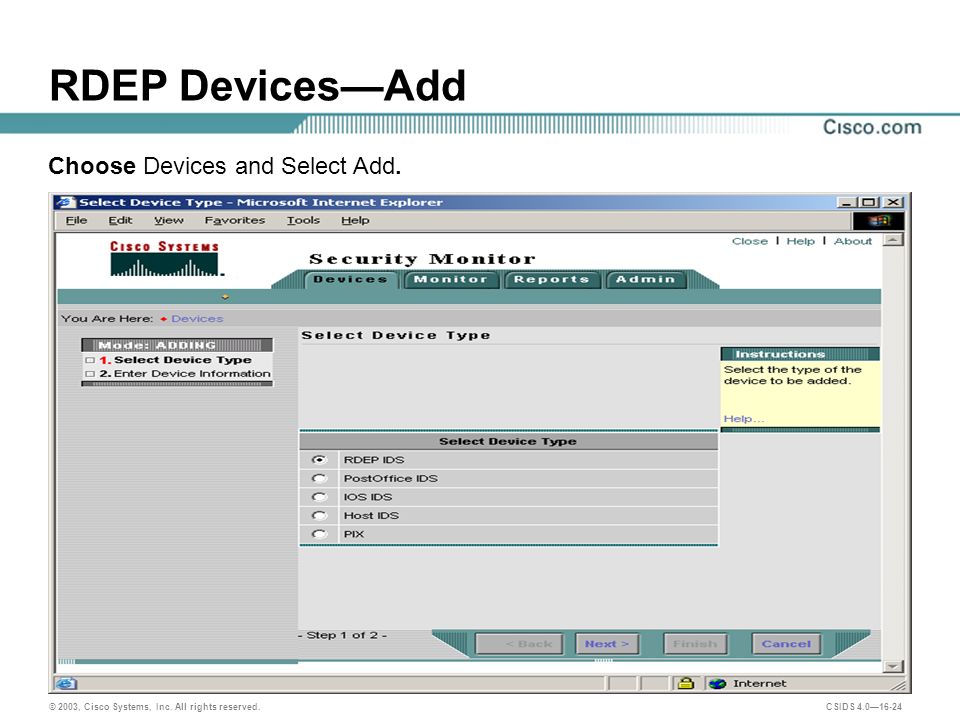Click the Windows flag throbber icon
This screenshot has width=960, height=720.
click(x=879, y=220)
